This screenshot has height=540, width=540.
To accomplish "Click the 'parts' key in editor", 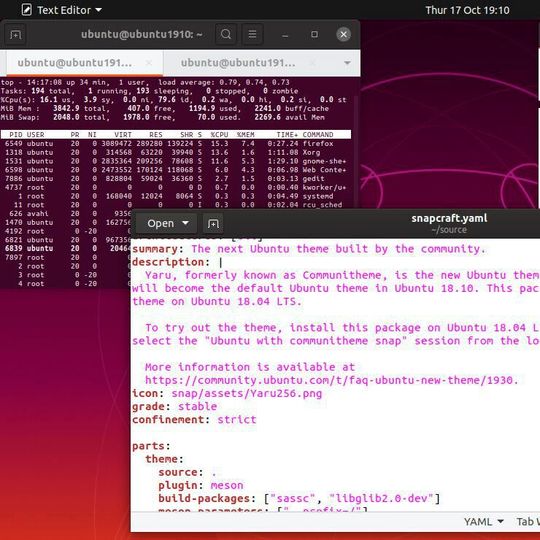I will pyautogui.click(x=148, y=446).
